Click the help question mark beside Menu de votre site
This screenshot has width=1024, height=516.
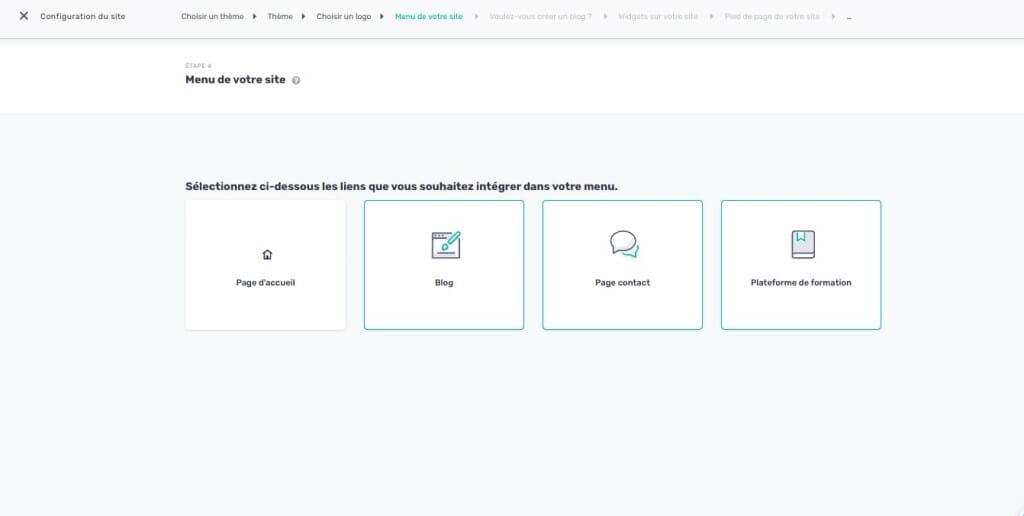click(296, 80)
